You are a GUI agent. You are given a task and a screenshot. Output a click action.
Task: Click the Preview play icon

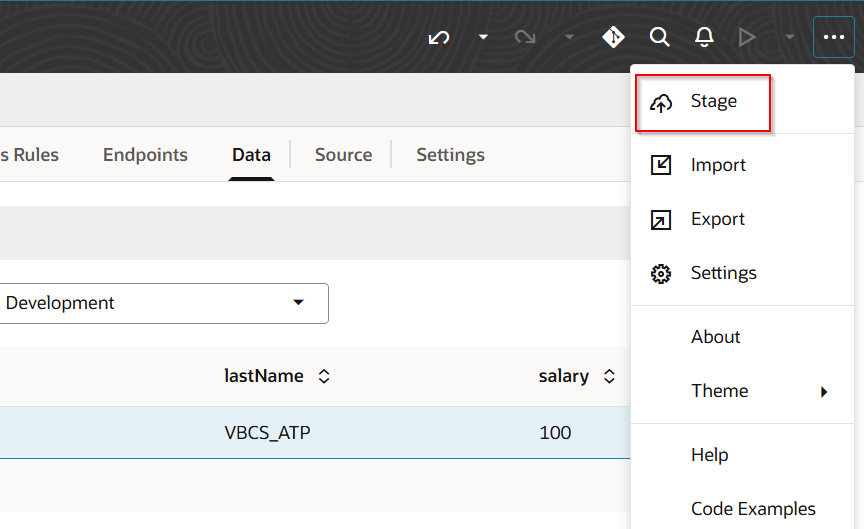(746, 38)
